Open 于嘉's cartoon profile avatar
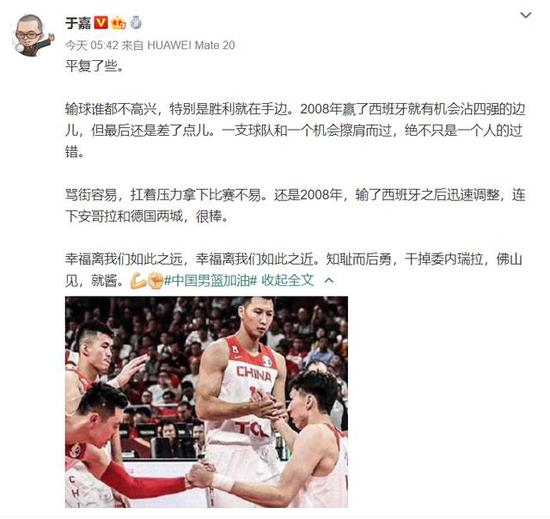The width and height of the screenshot is (550, 519). point(32,35)
